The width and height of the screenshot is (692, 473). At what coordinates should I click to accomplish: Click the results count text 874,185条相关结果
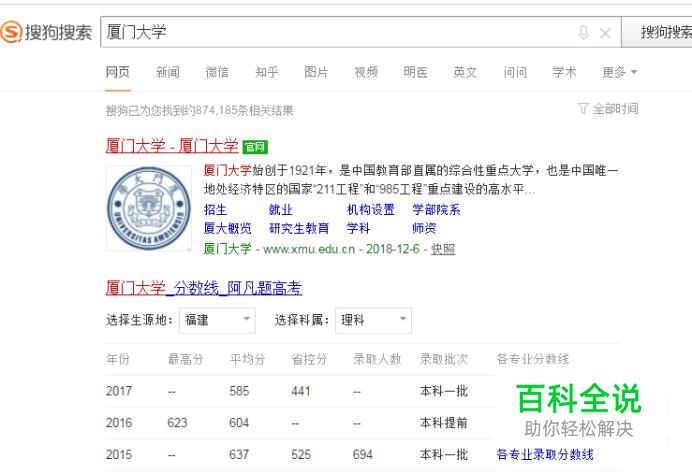(244, 110)
